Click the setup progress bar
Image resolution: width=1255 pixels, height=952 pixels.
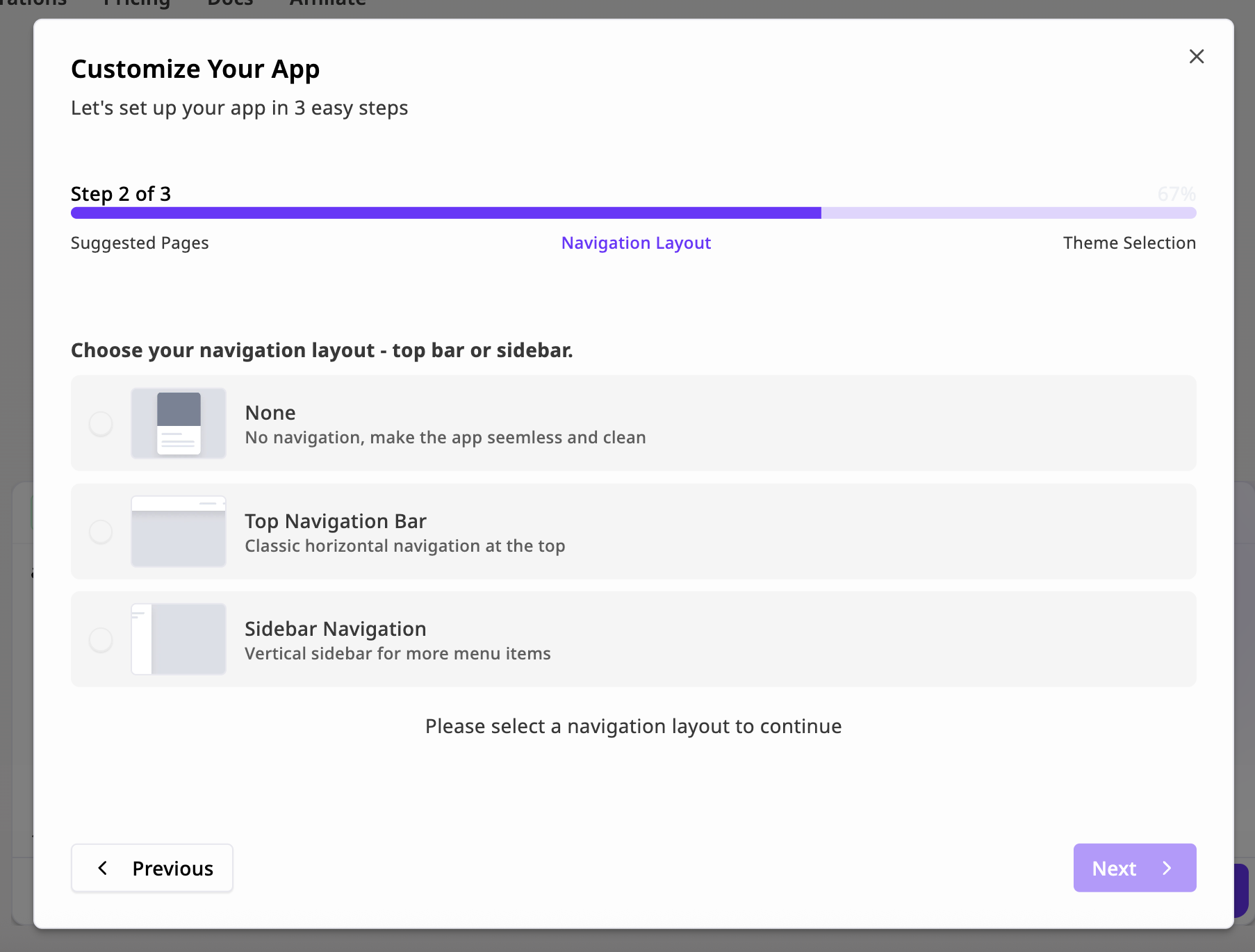[632, 213]
